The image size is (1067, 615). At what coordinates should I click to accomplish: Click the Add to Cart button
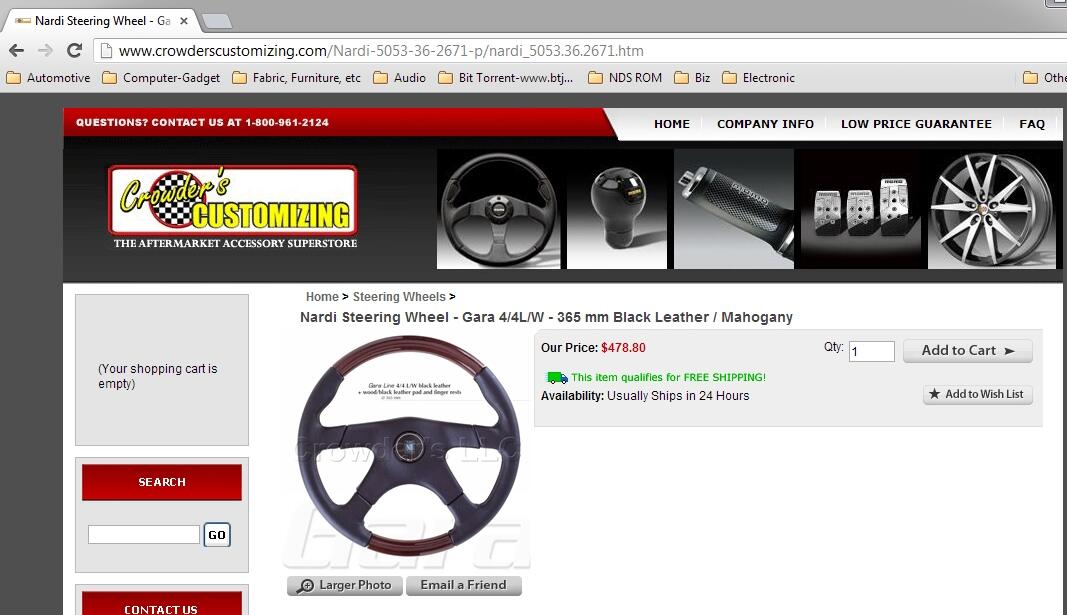[x=968, y=350]
